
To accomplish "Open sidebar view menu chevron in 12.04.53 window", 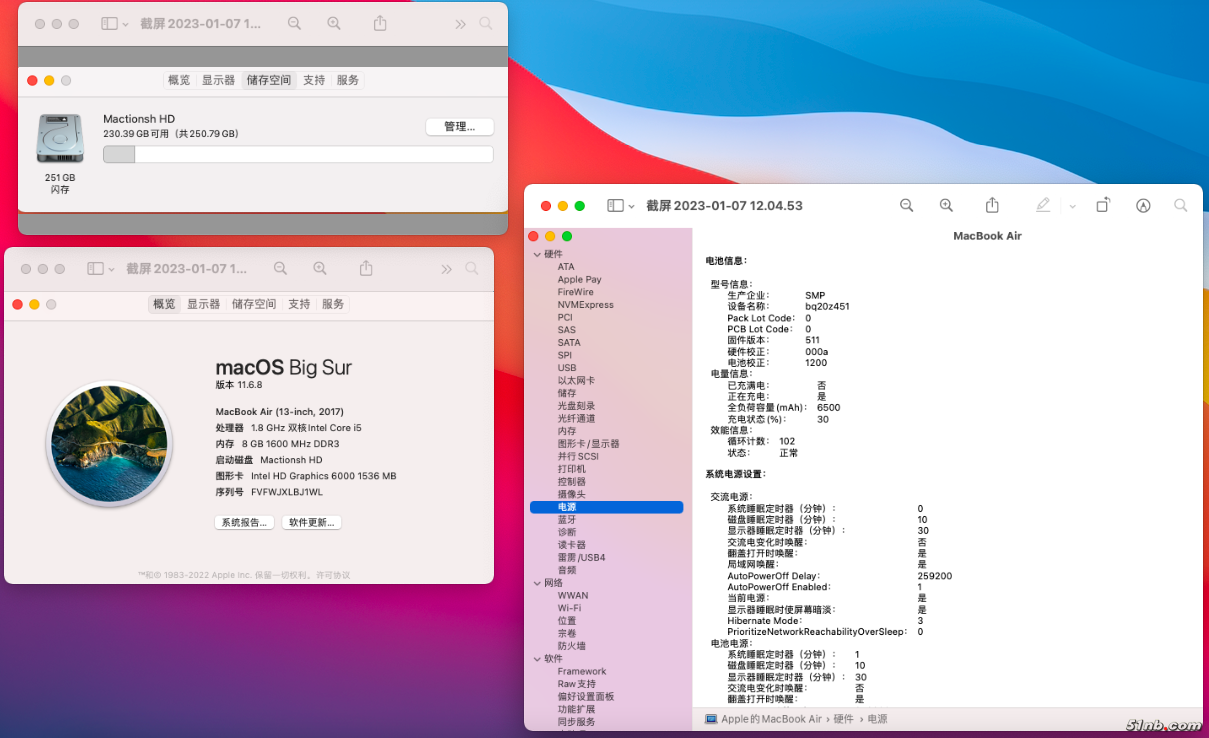I will 632,206.
